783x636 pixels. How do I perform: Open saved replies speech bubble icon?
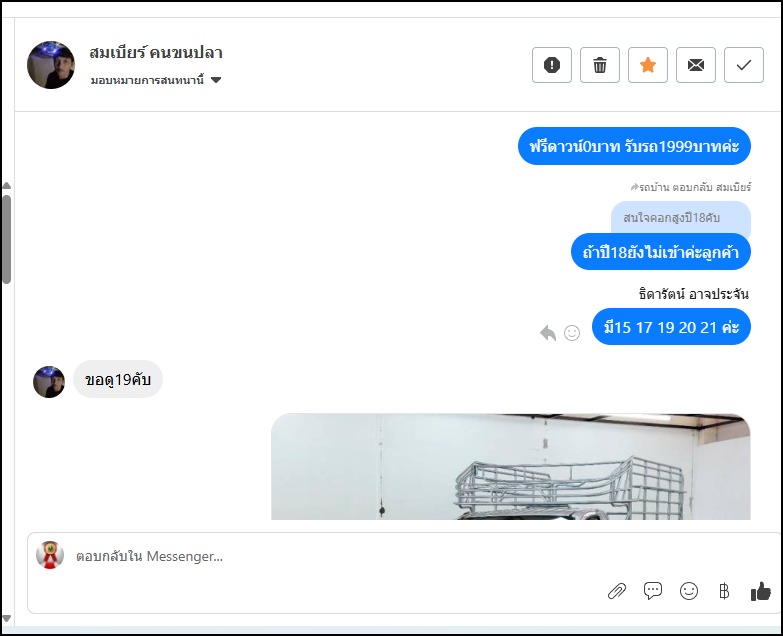coord(653,591)
